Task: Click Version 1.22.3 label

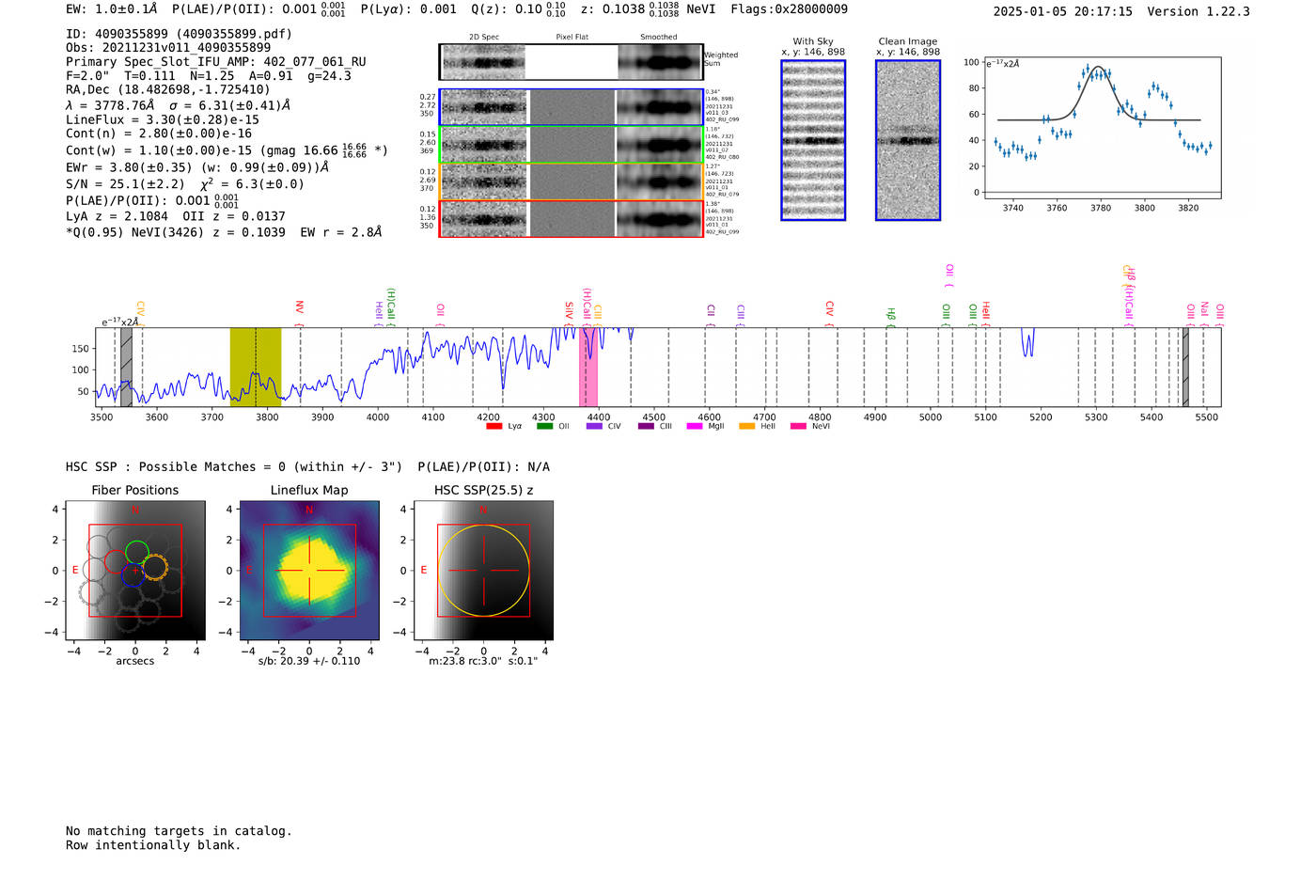Action: (x=1198, y=12)
